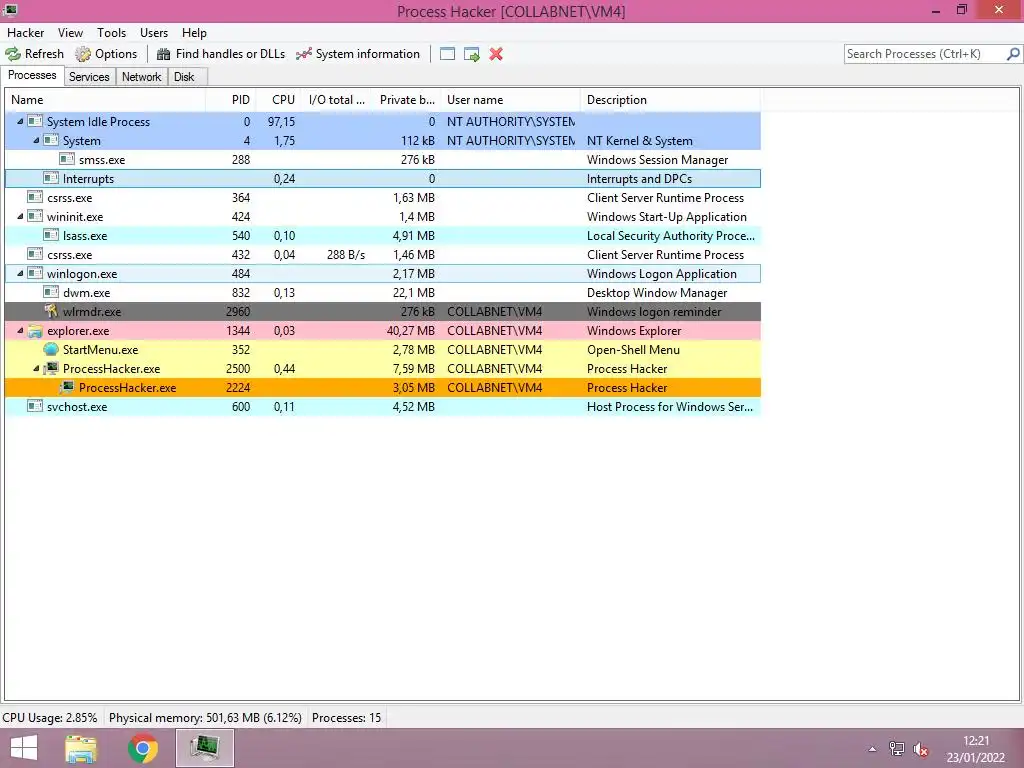Image resolution: width=1024 pixels, height=768 pixels.
Task: Click the svchost.exe process icon
Action: pos(35,406)
